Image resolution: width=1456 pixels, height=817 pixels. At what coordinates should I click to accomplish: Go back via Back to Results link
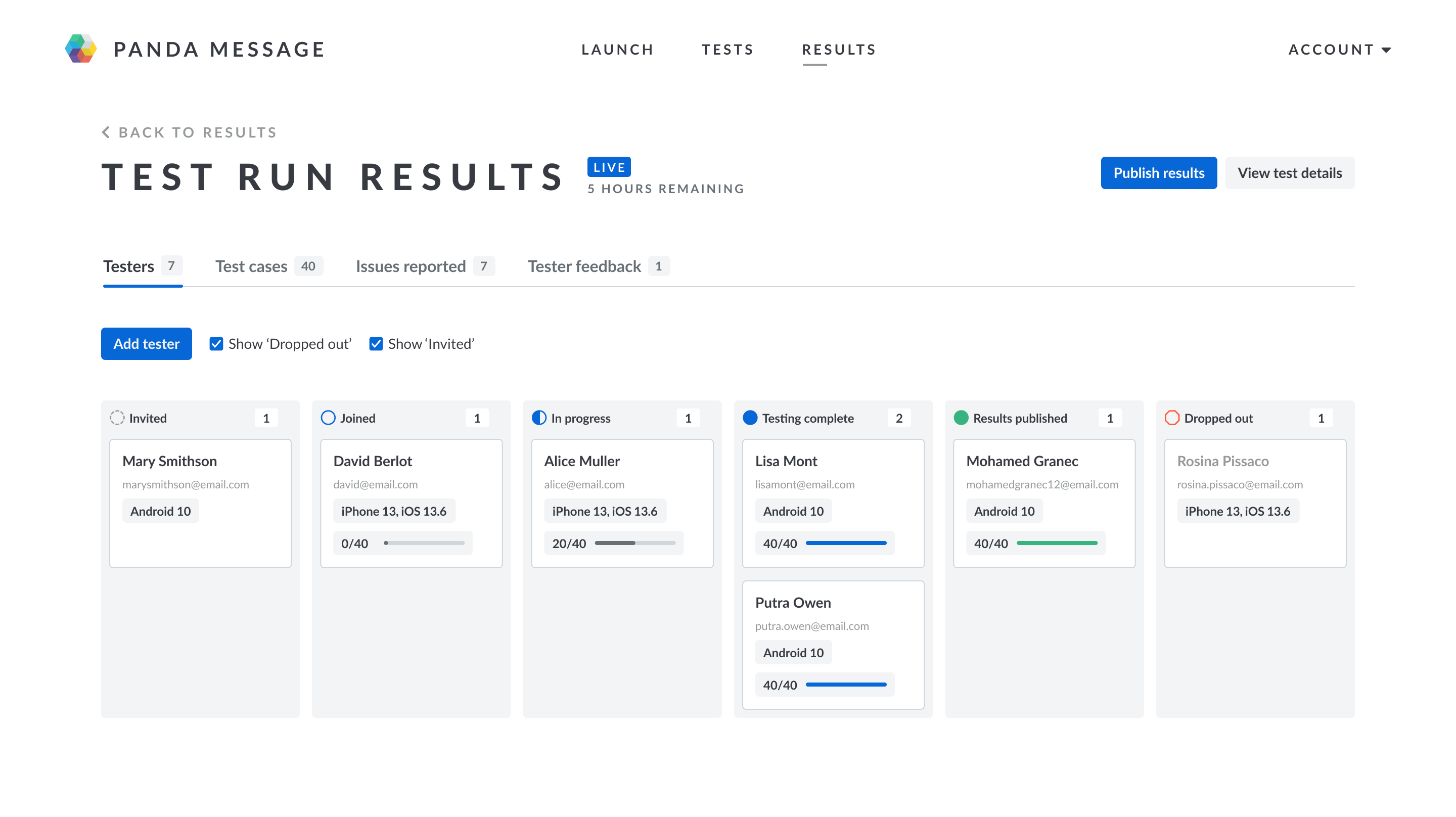pos(190,132)
